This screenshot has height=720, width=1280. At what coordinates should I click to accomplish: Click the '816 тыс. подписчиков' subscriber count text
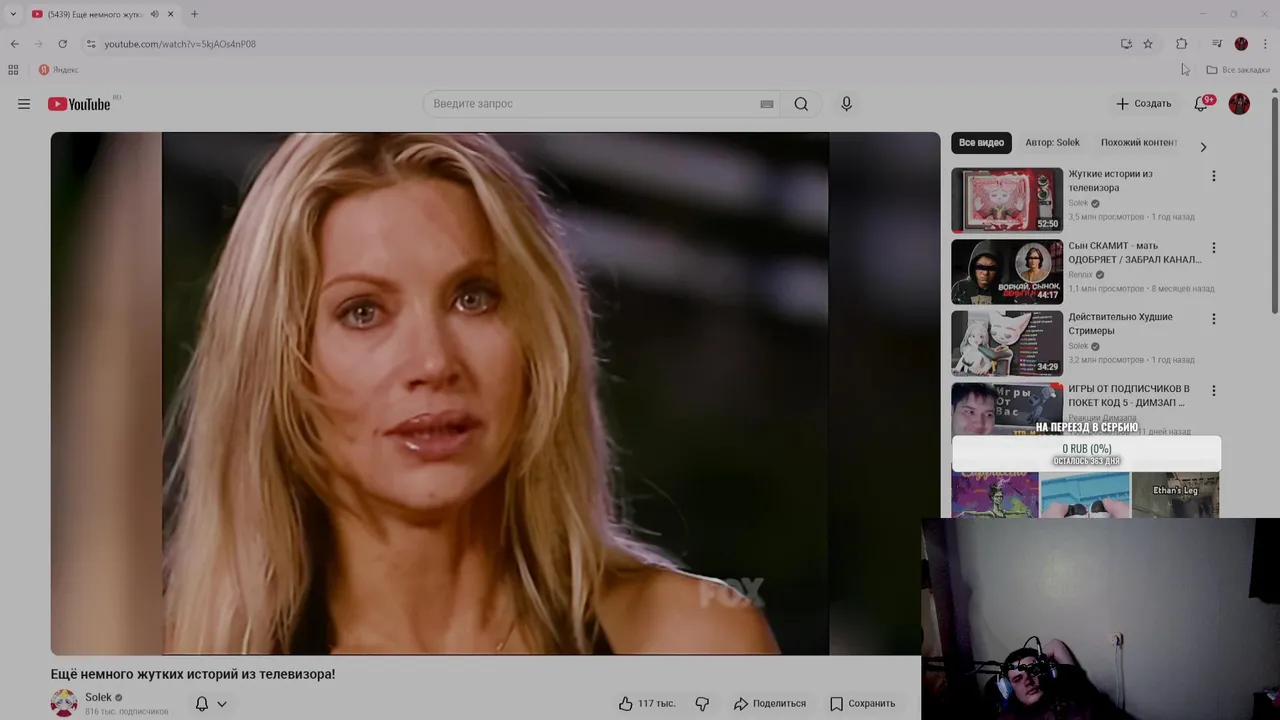pos(126,712)
